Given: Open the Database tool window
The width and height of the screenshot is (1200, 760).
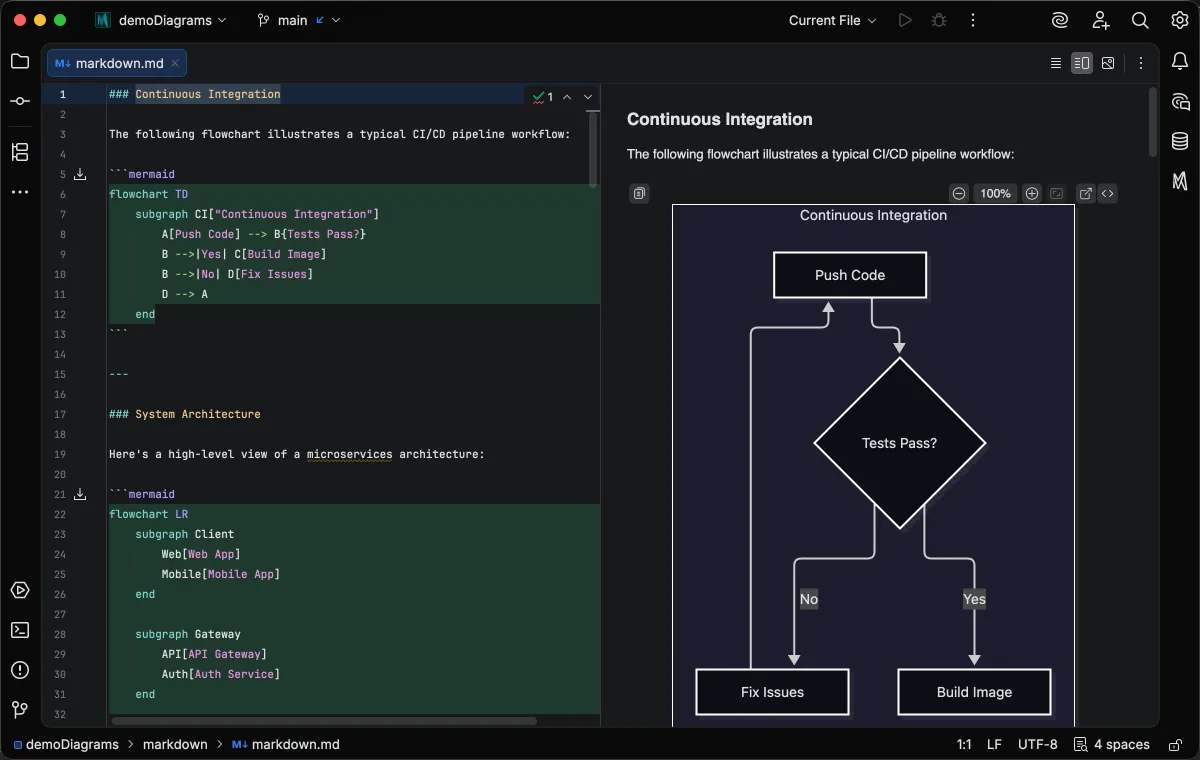Looking at the screenshot, I should click(x=1180, y=141).
